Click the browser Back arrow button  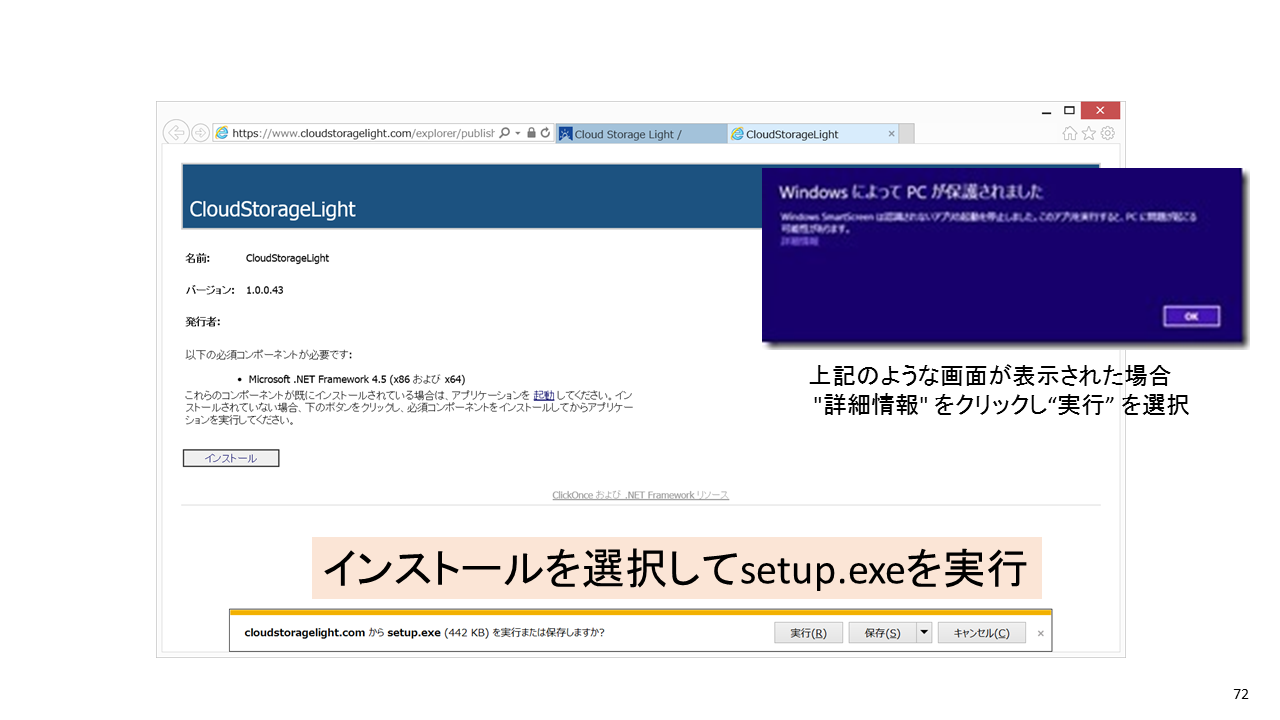point(176,133)
